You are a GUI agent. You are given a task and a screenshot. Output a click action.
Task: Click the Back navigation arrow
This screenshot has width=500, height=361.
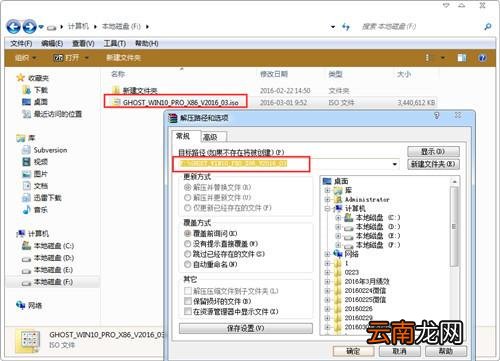tap(13, 27)
